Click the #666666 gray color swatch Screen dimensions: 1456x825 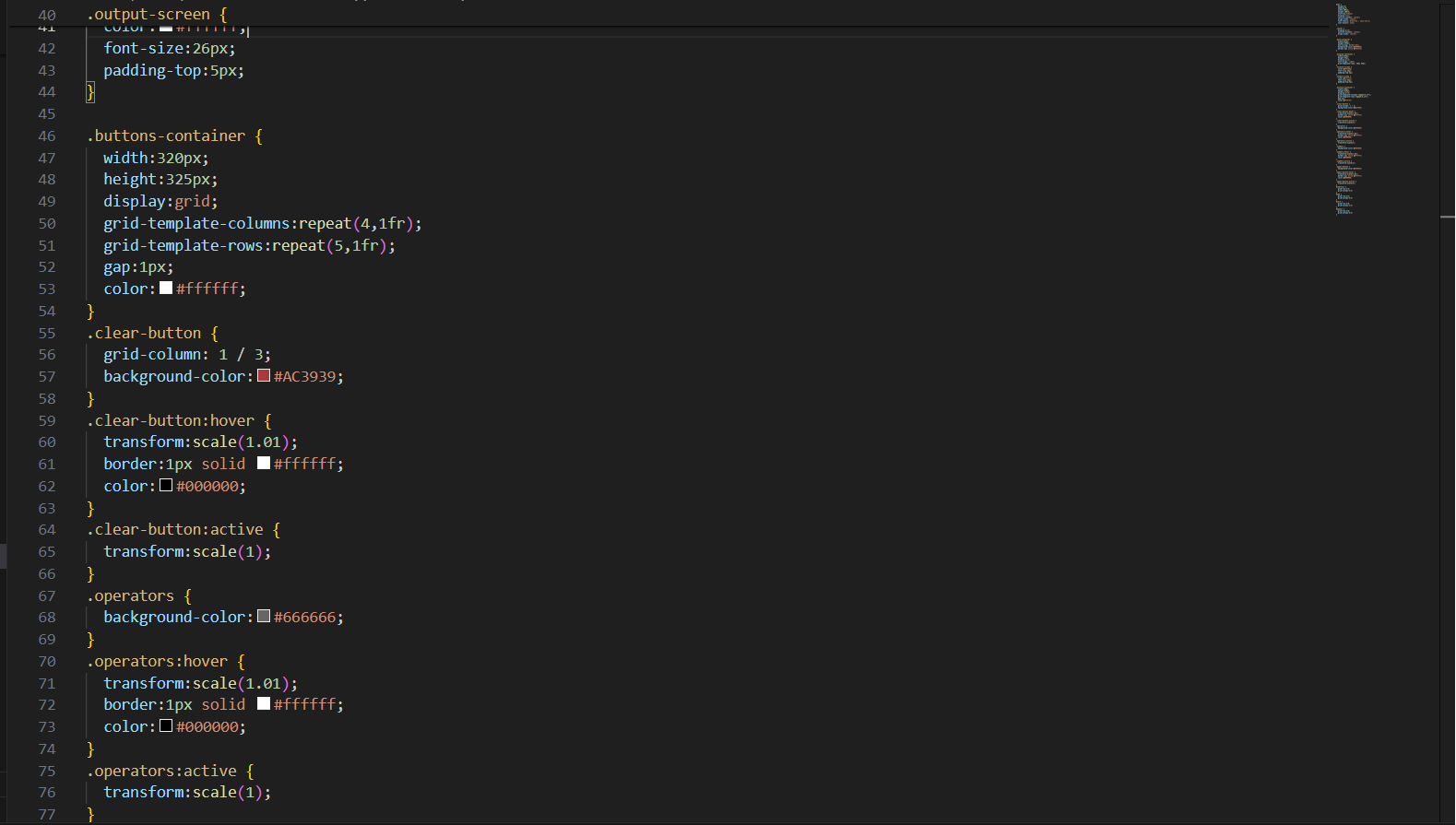click(x=264, y=617)
